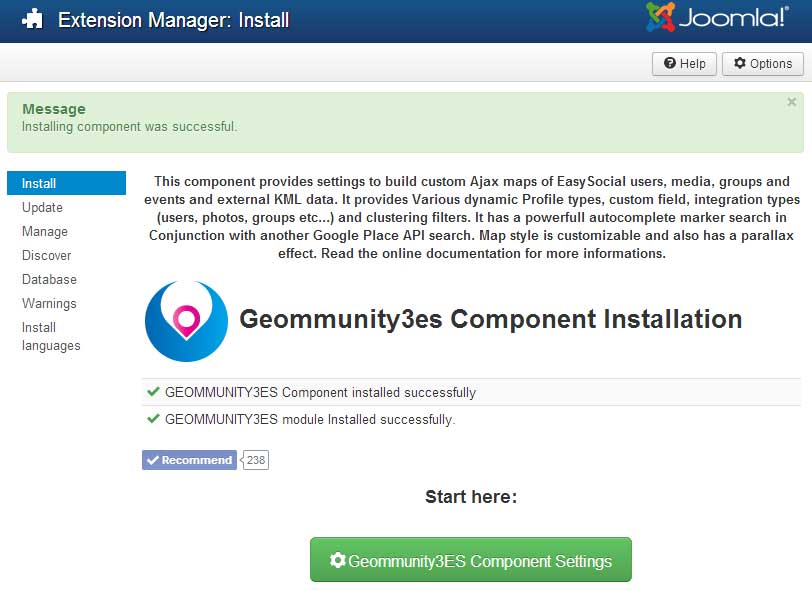Click the "Geommunity3es Component Installation" heading
Viewport: 812px width, 590px height.
tap(490, 319)
